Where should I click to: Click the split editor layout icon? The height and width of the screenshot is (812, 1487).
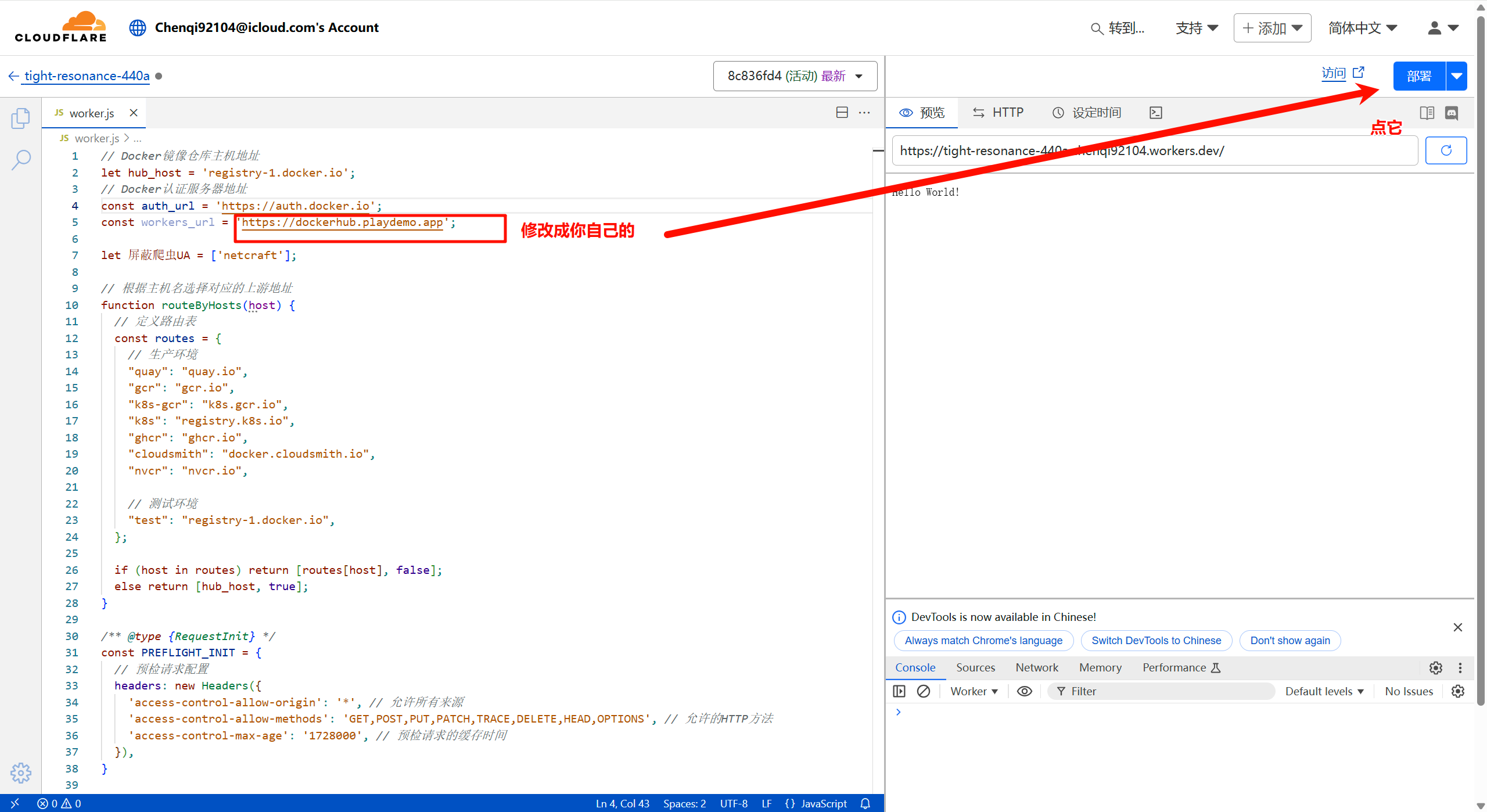click(842, 113)
